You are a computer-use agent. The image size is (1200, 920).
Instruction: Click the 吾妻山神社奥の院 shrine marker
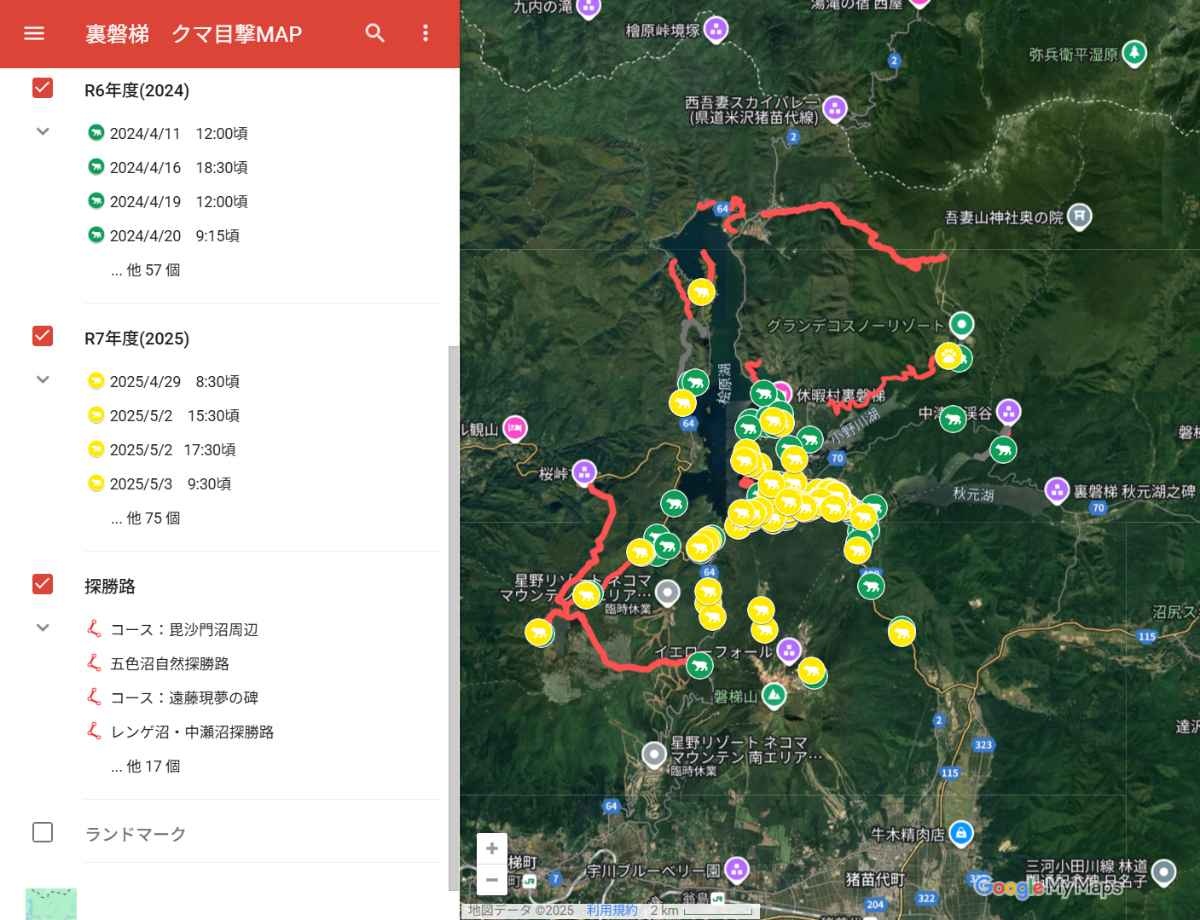pyautogui.click(x=1079, y=215)
